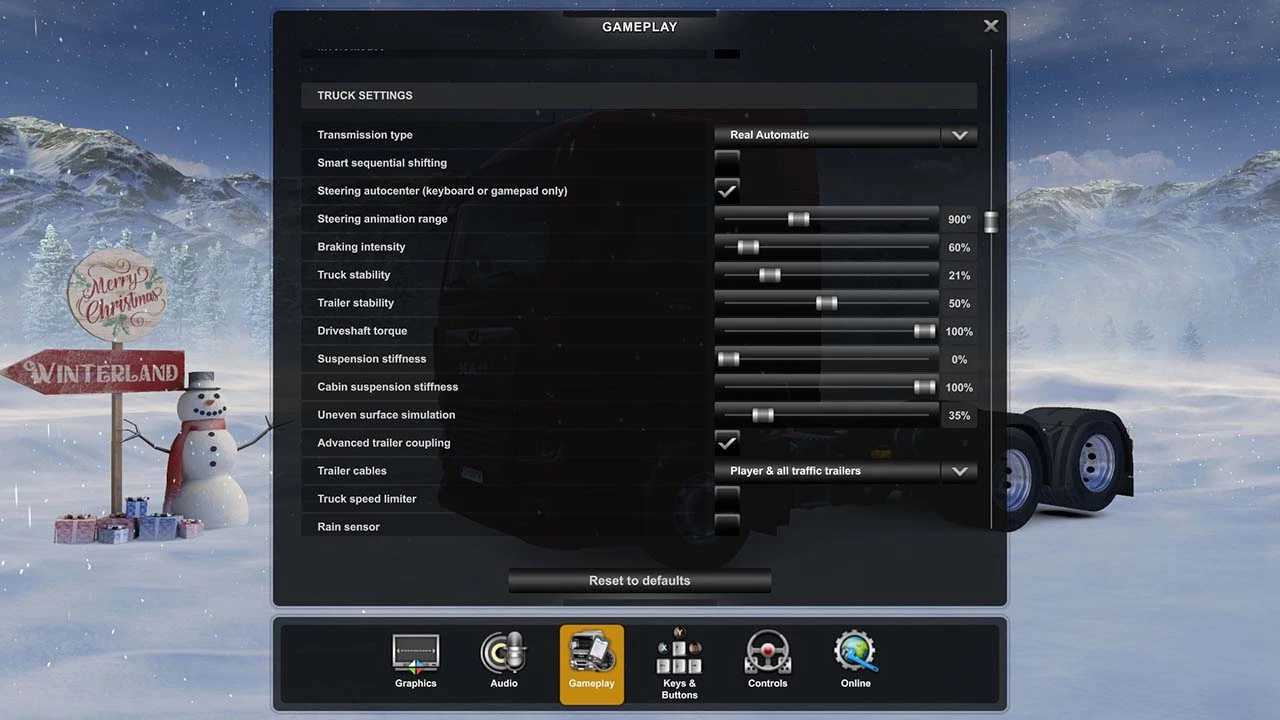Uncheck Advanced trailer coupling
Screen dimensions: 1280x720
click(x=727, y=443)
